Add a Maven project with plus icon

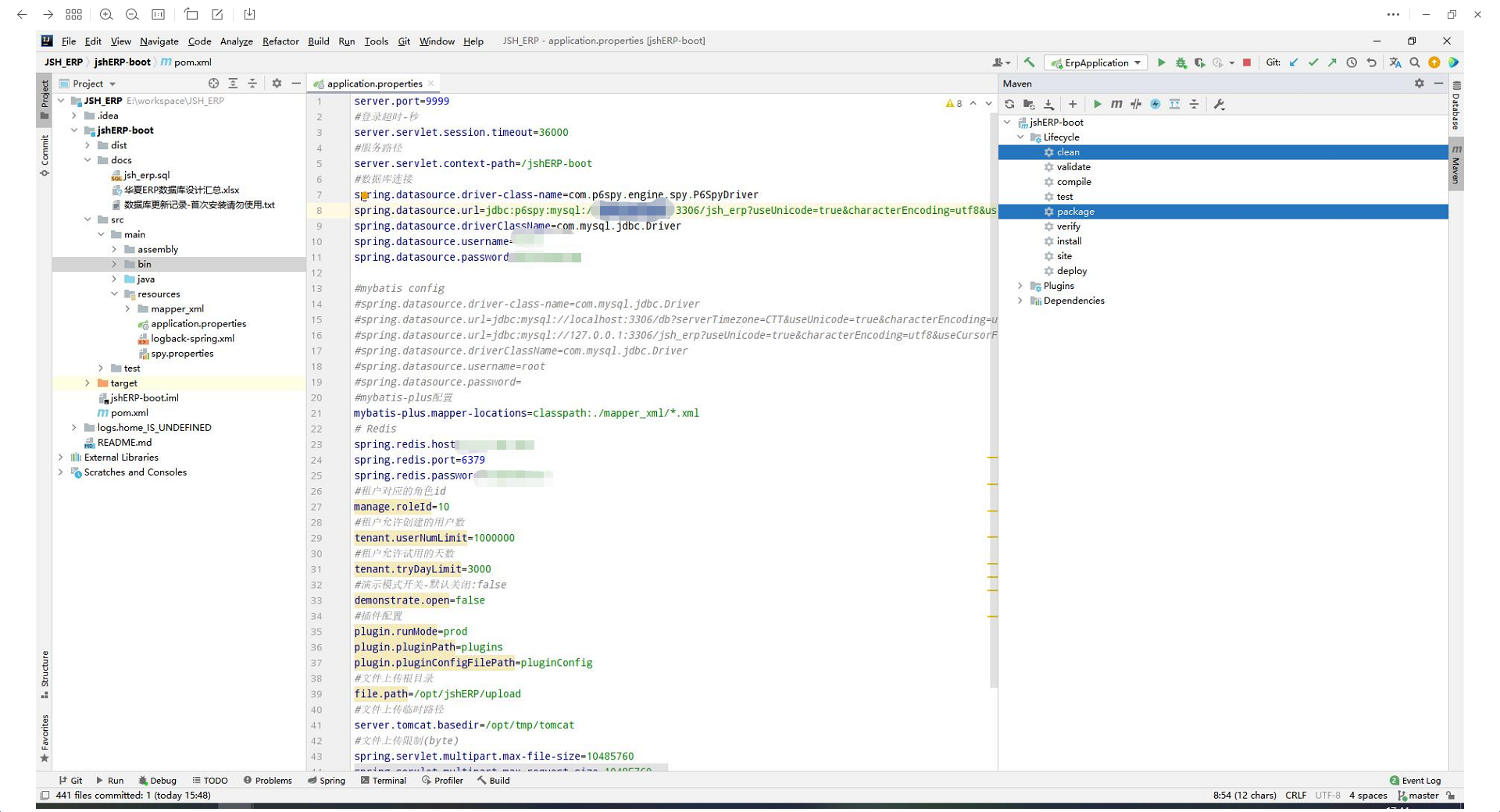1073,104
